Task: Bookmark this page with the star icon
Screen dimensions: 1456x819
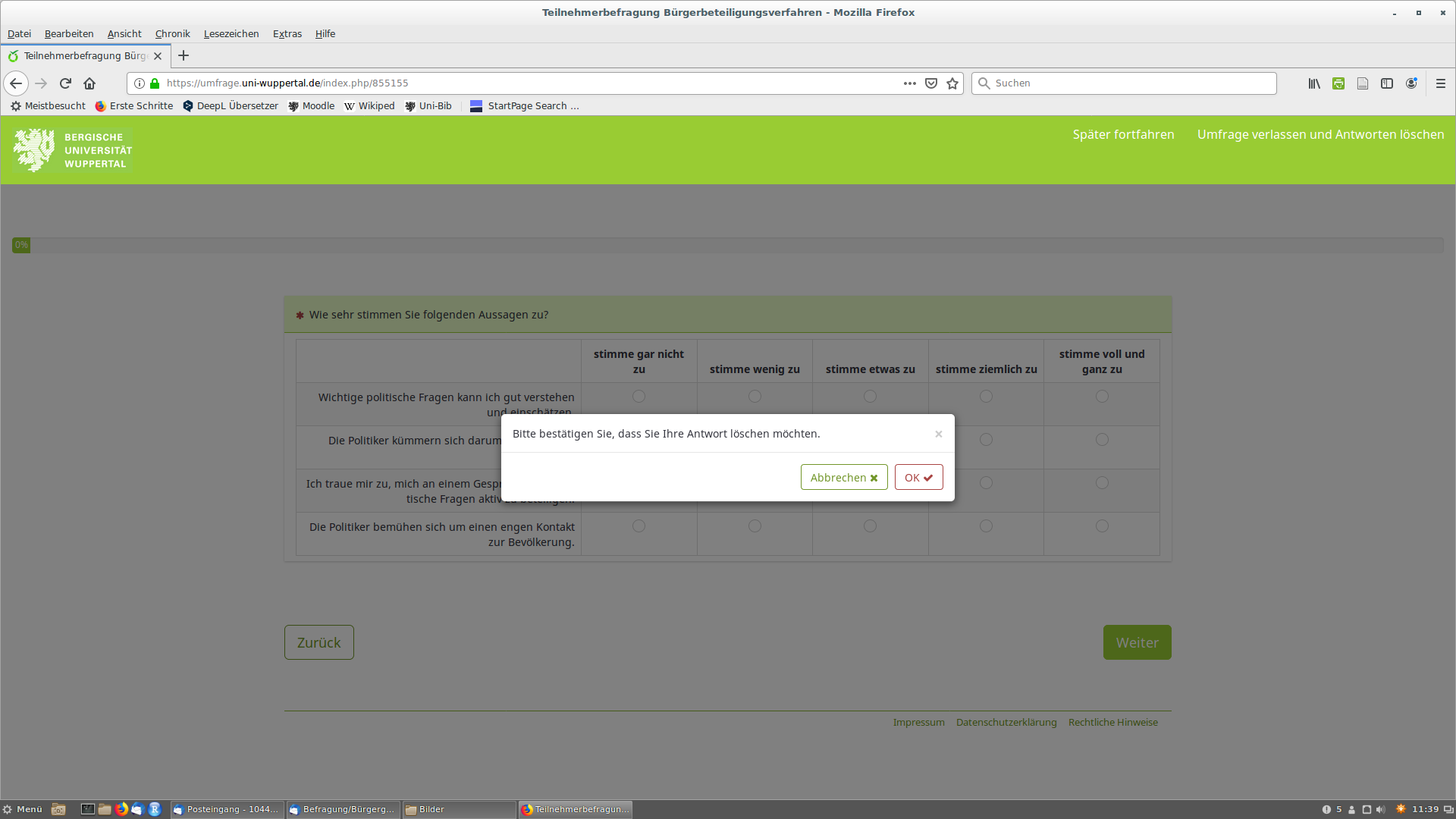Action: (952, 83)
